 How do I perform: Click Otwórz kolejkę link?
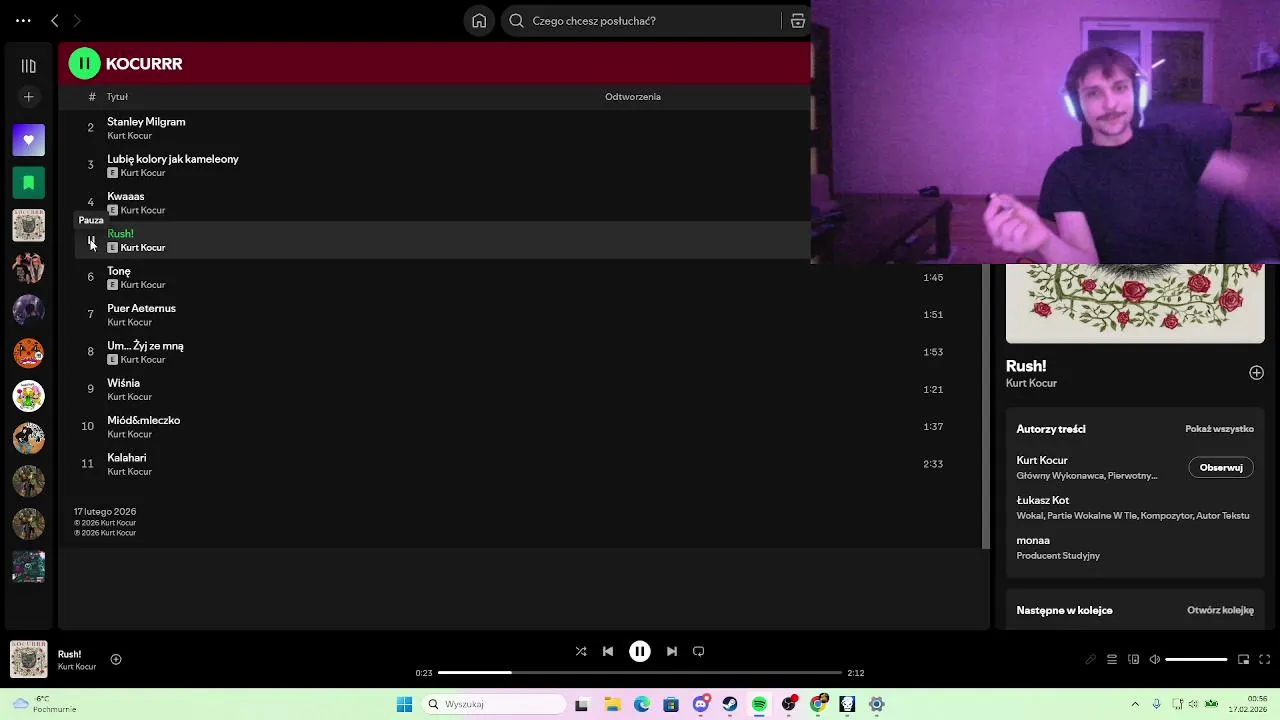click(x=1220, y=610)
